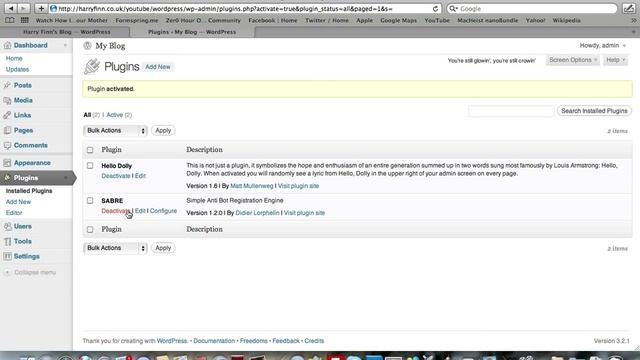The height and width of the screenshot is (360, 640).
Task: Tick the select-all checkbox in table header
Action: [90, 150]
